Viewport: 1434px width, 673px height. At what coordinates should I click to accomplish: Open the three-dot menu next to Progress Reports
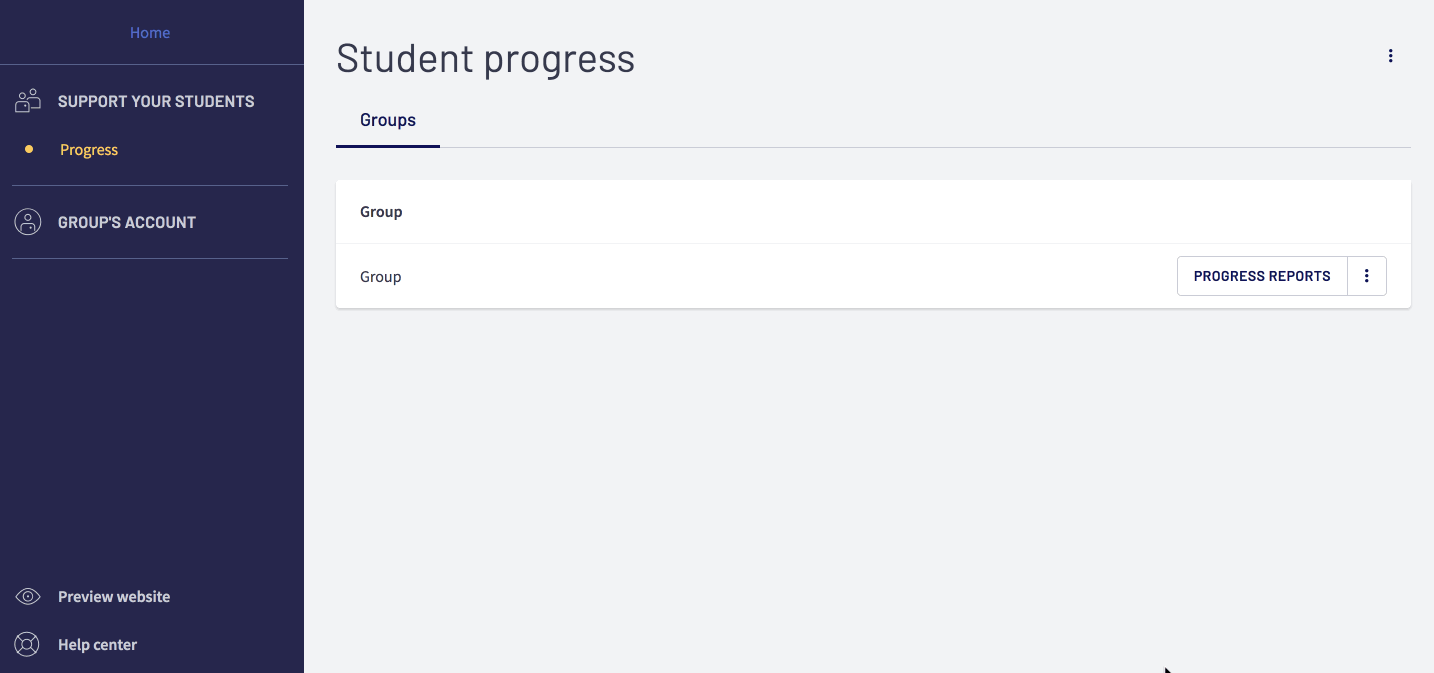click(x=1367, y=276)
